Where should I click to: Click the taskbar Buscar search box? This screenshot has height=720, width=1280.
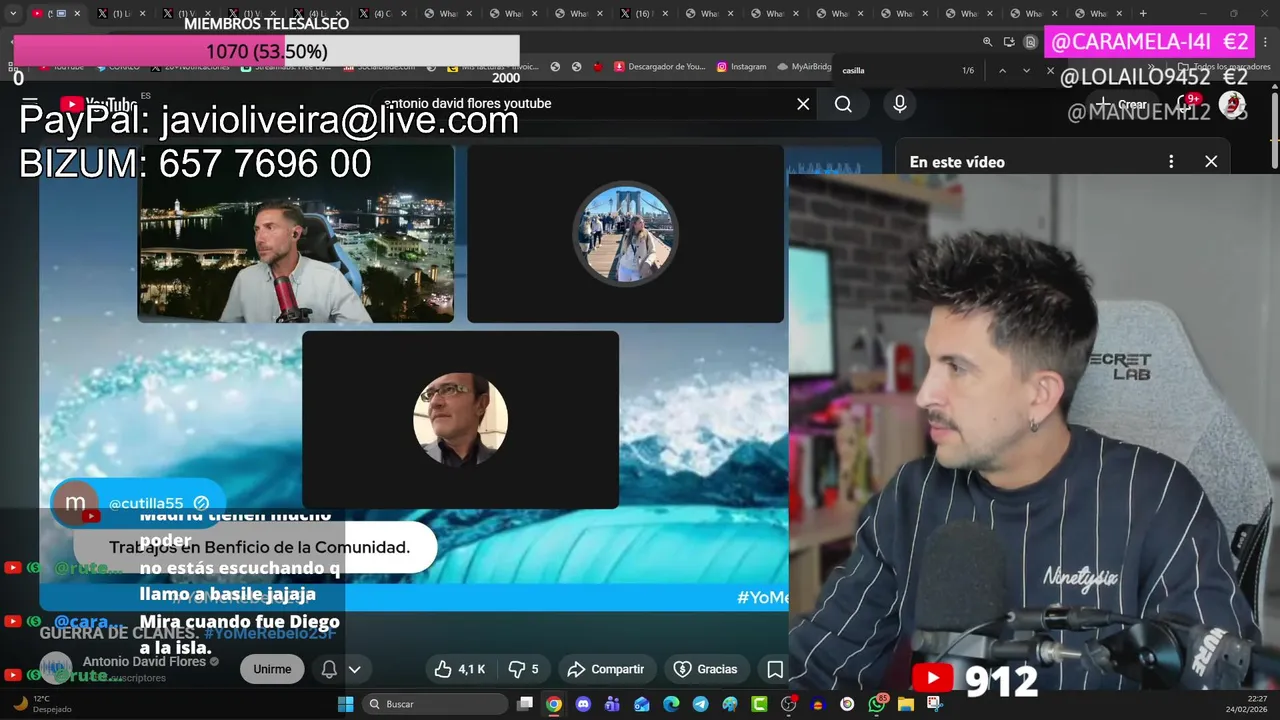click(x=435, y=704)
